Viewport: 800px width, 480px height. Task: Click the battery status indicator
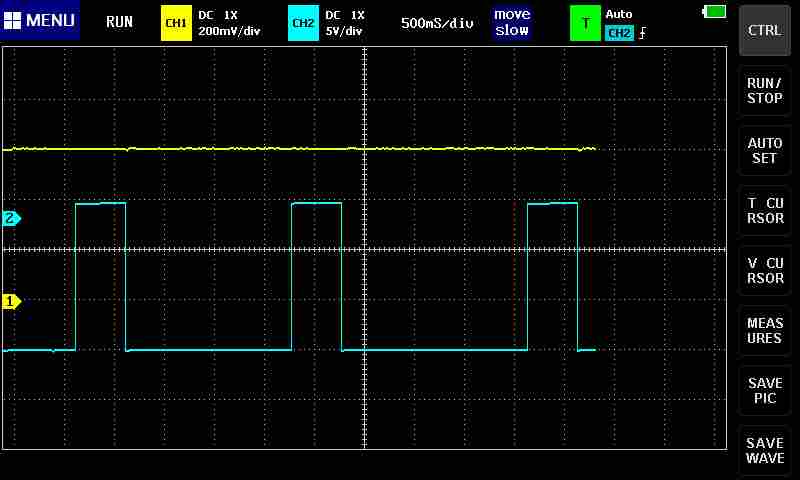click(715, 11)
